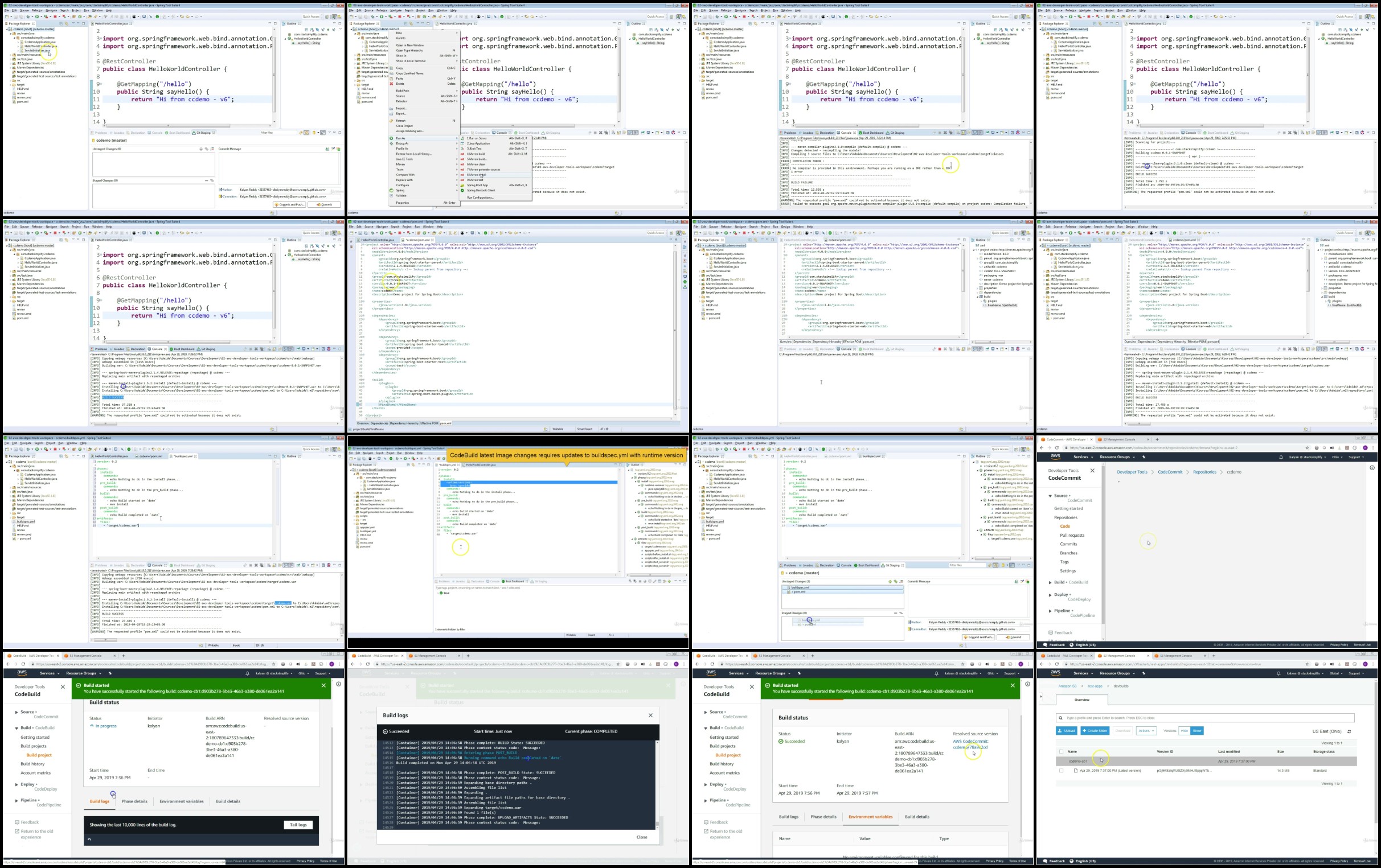Open Actions dropdown in S3 window

1146,731
